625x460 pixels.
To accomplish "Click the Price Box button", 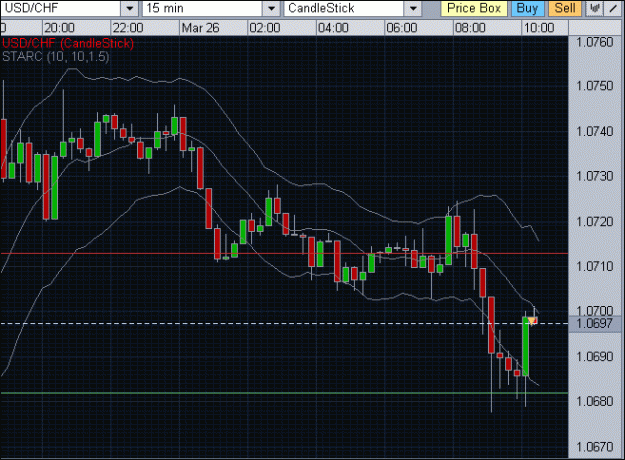I will [474, 8].
